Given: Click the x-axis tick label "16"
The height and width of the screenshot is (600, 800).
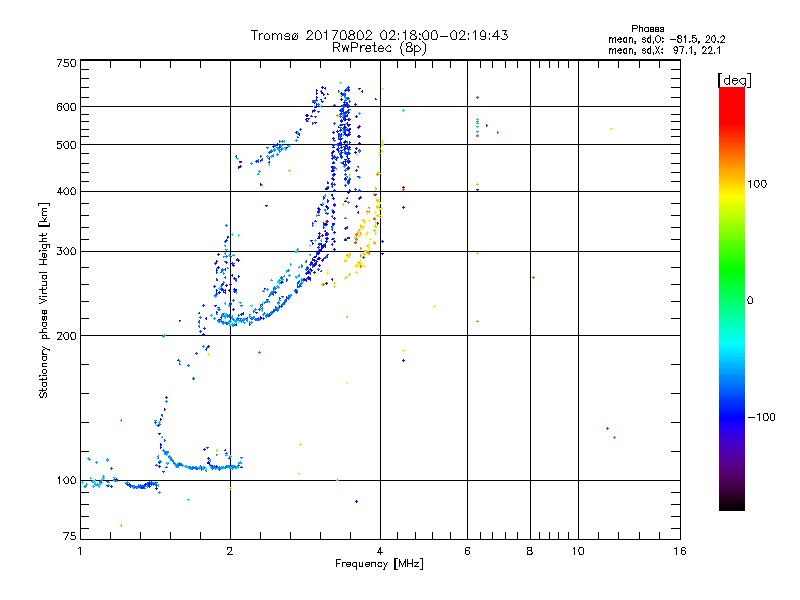Looking at the screenshot, I should [680, 551].
